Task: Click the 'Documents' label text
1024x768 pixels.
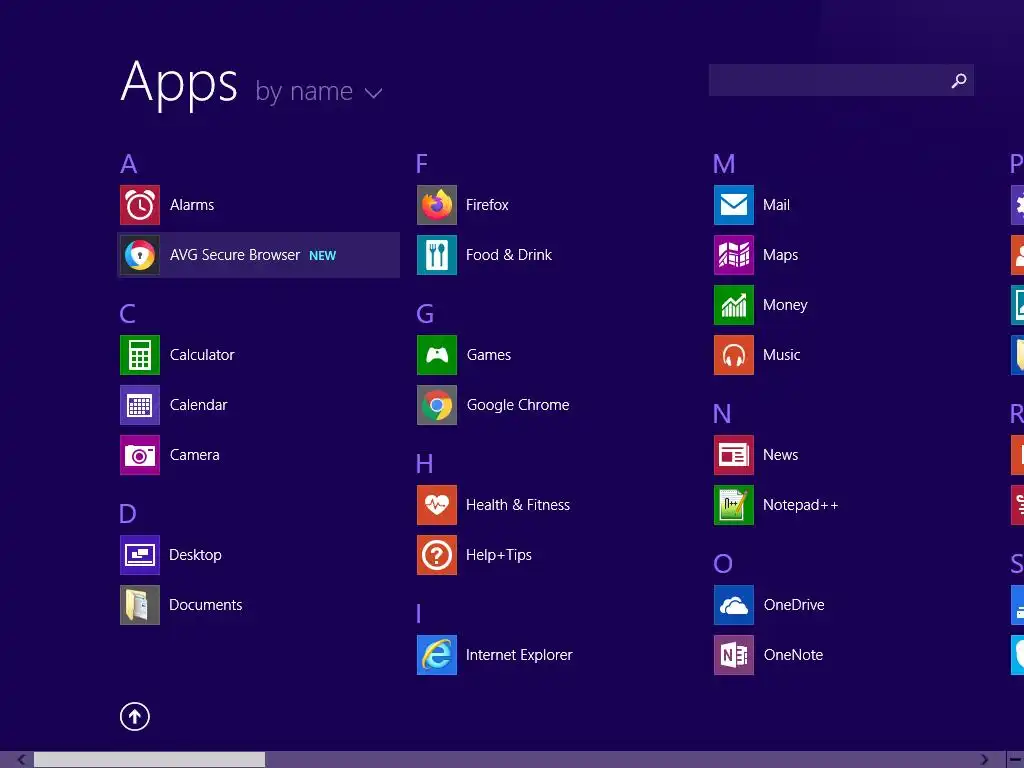Action: (x=206, y=605)
